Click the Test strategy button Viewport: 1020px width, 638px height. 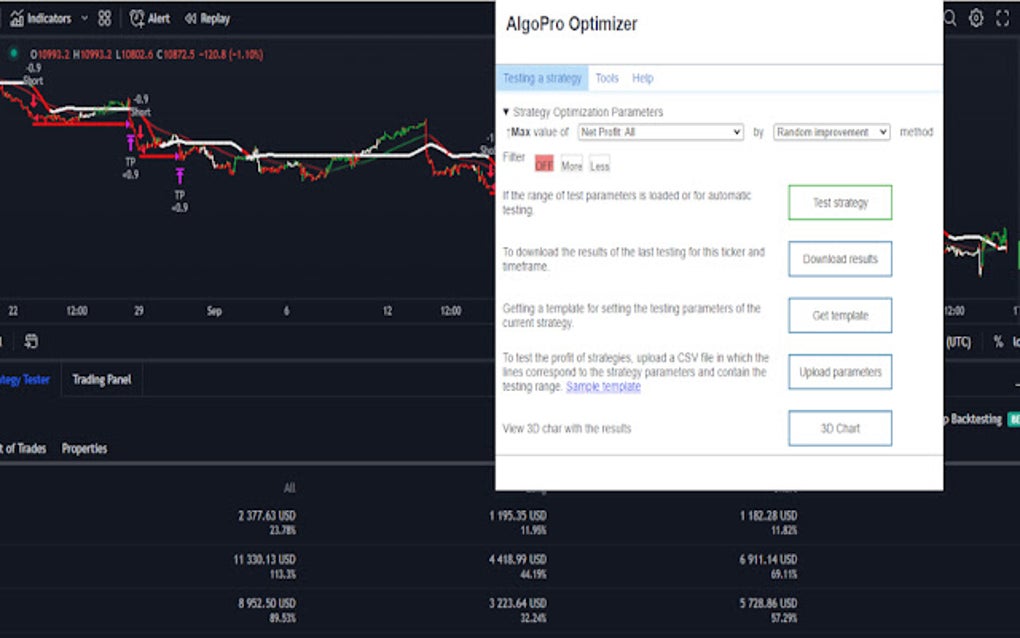click(x=840, y=203)
